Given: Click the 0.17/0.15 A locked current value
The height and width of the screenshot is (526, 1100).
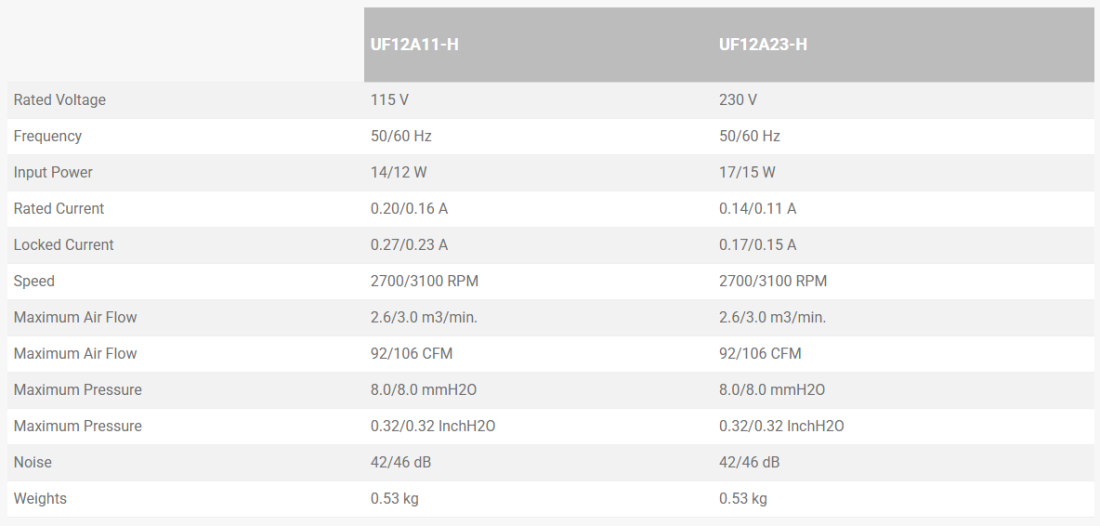Looking at the screenshot, I should click(758, 245).
